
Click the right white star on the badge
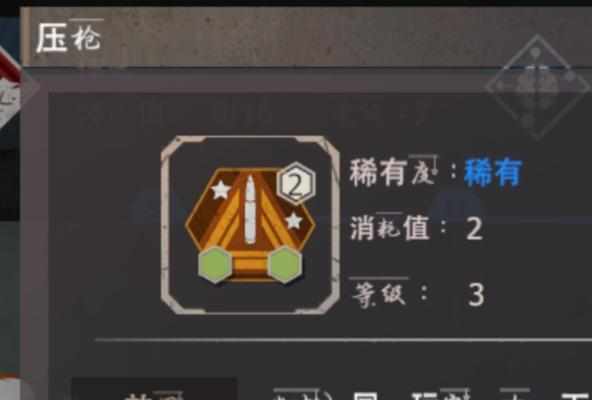pyautogui.click(x=294, y=221)
